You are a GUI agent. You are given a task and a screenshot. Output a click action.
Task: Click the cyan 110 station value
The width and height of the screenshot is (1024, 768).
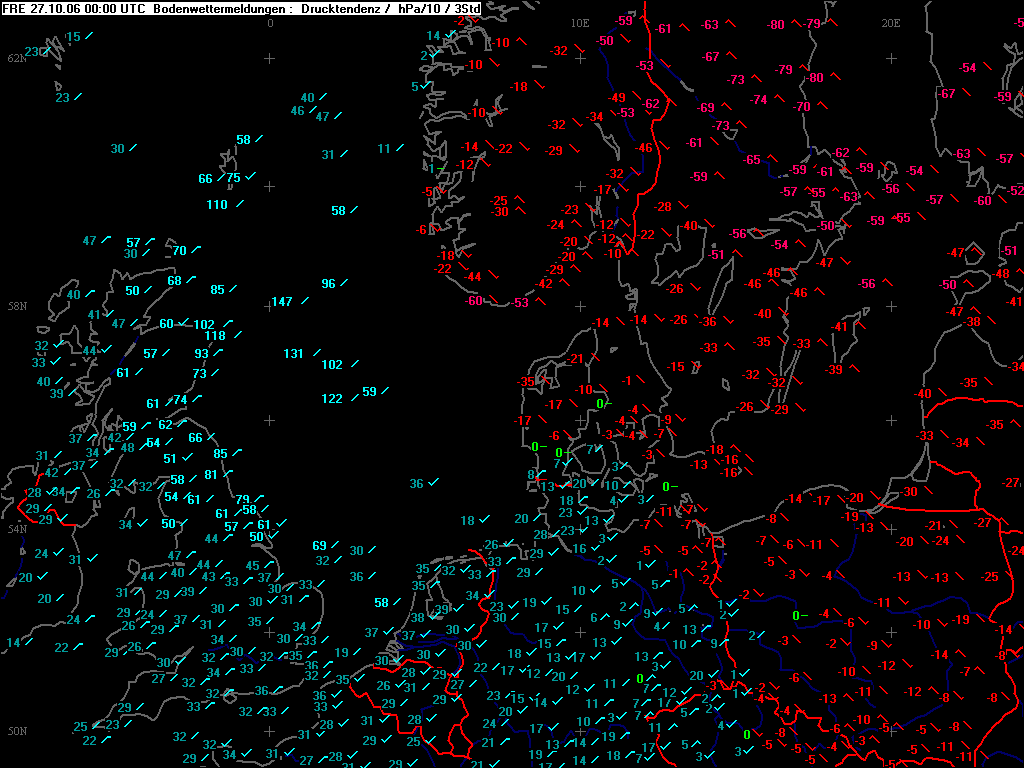[x=217, y=204]
